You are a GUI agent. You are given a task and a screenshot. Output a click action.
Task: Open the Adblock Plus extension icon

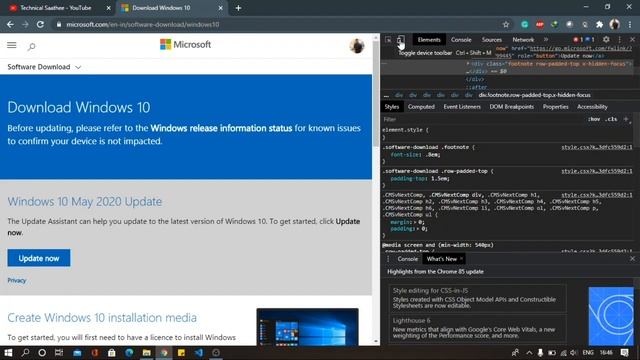(540, 24)
